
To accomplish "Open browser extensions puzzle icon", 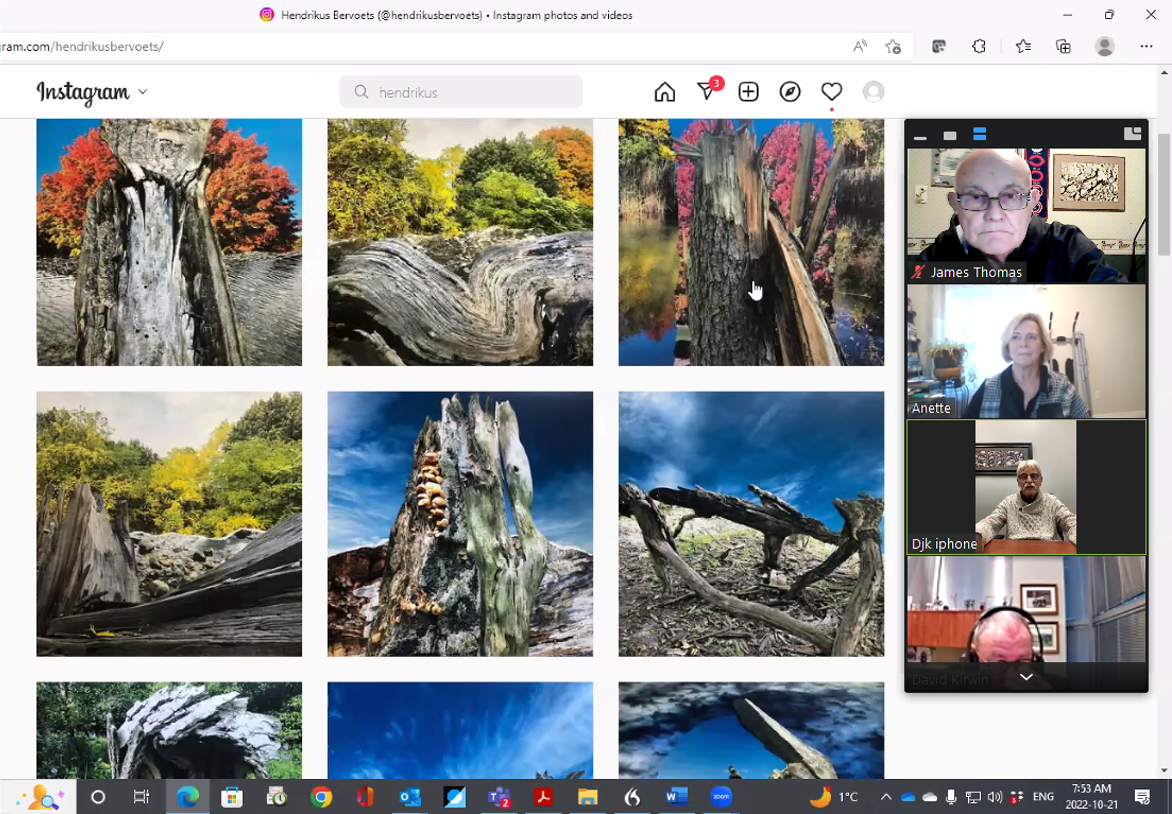I will [979, 46].
